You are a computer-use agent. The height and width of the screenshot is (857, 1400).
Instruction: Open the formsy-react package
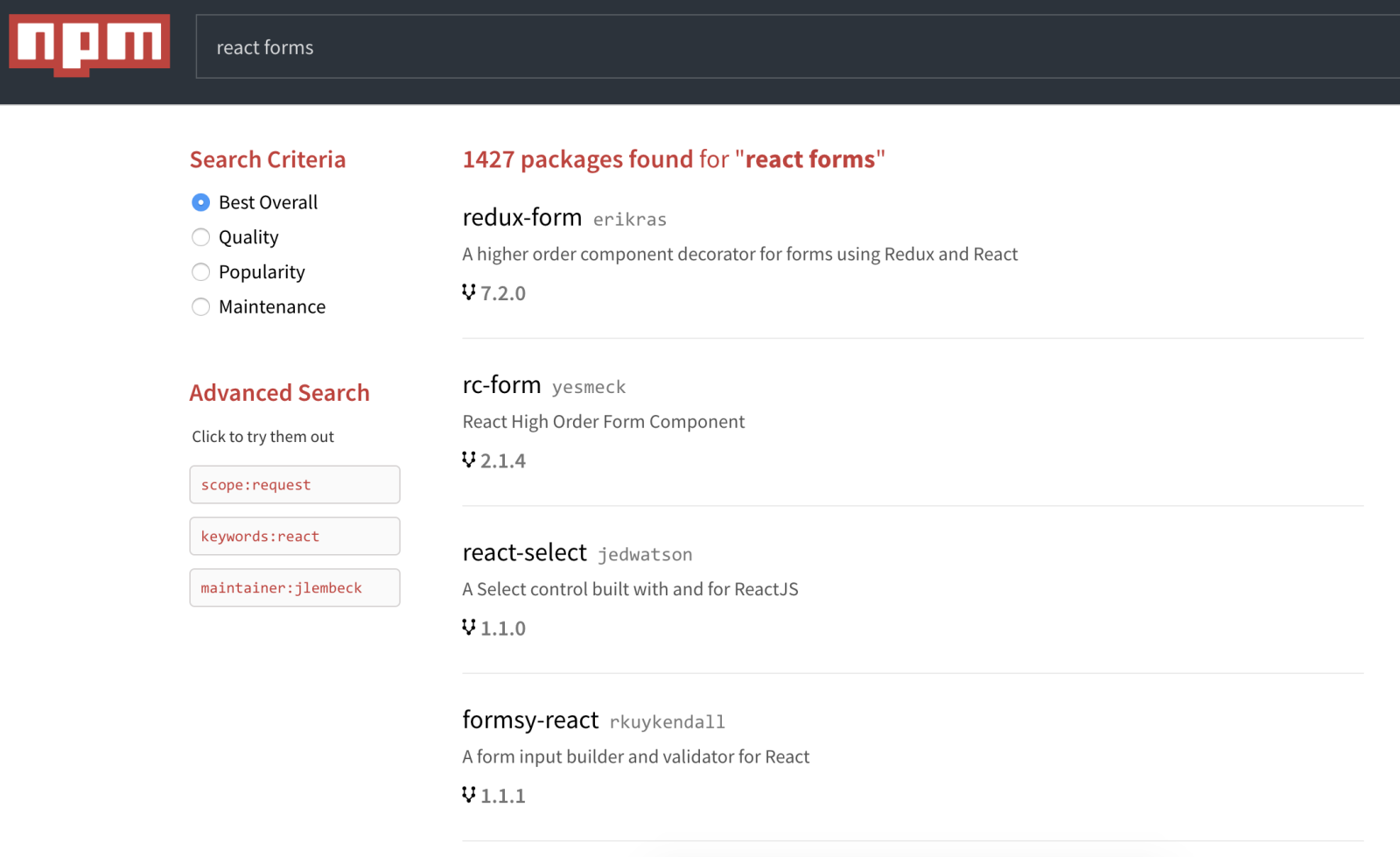[530, 720]
